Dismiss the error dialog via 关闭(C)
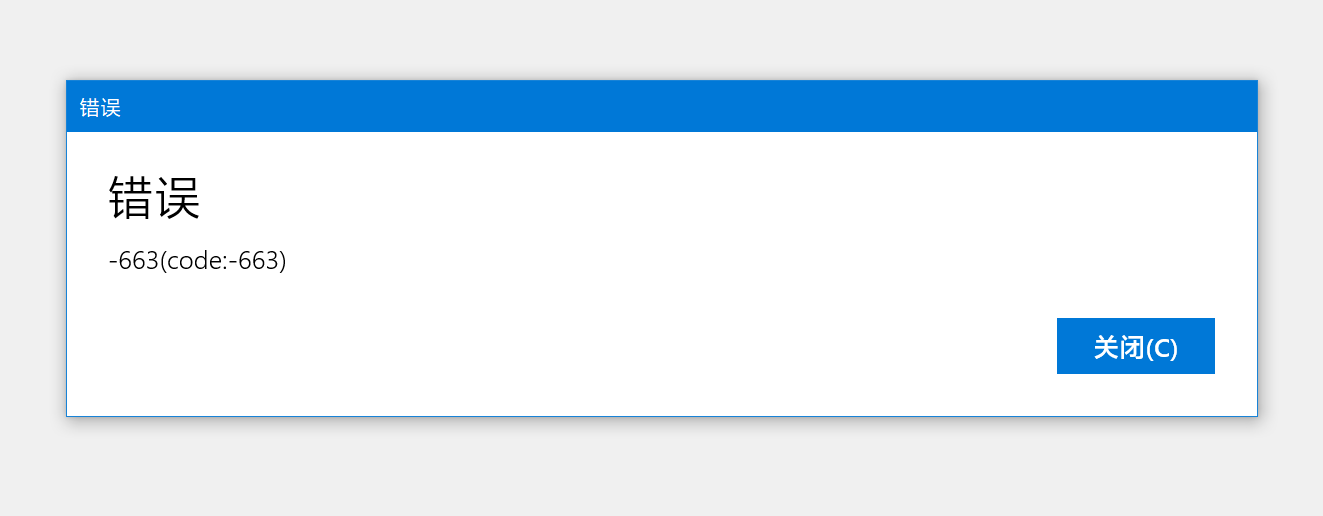The width and height of the screenshot is (1323, 516). coord(1135,346)
